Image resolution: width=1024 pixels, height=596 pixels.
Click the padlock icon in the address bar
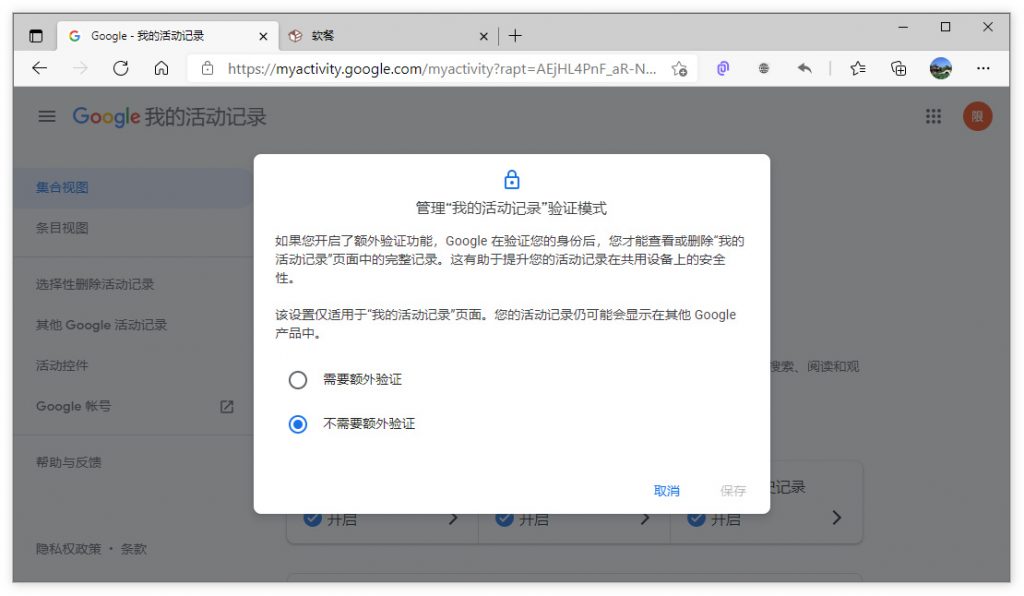pos(207,68)
